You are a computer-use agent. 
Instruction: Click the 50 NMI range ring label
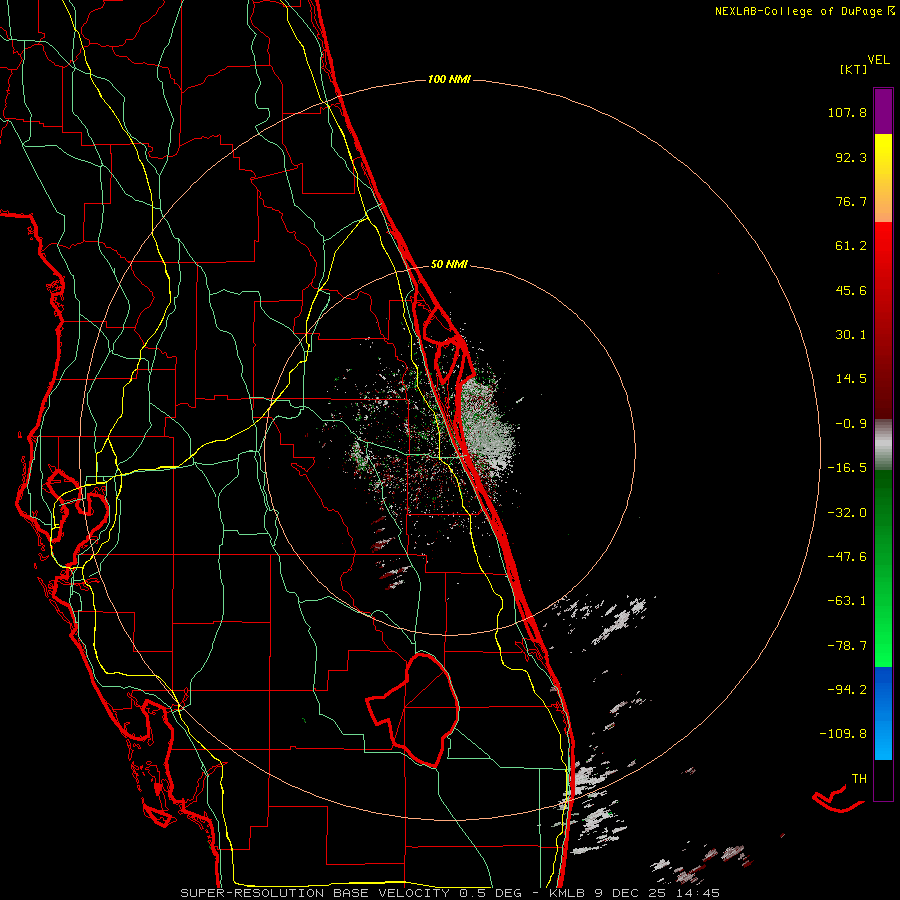449,264
